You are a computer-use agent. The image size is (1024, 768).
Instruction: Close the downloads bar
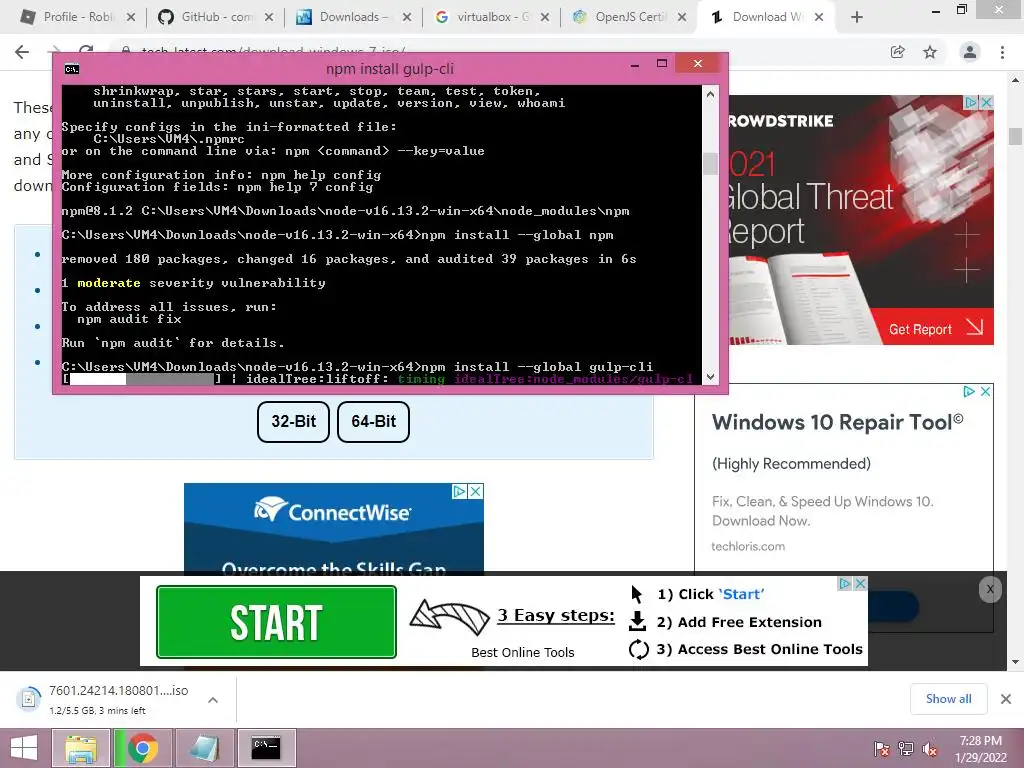[x=1006, y=699]
